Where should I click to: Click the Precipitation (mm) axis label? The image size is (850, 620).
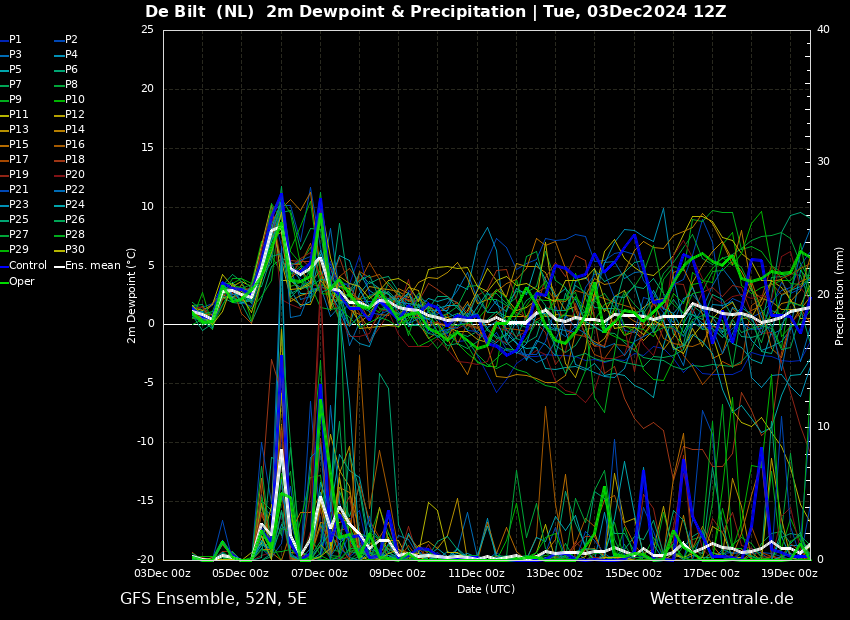(840, 295)
